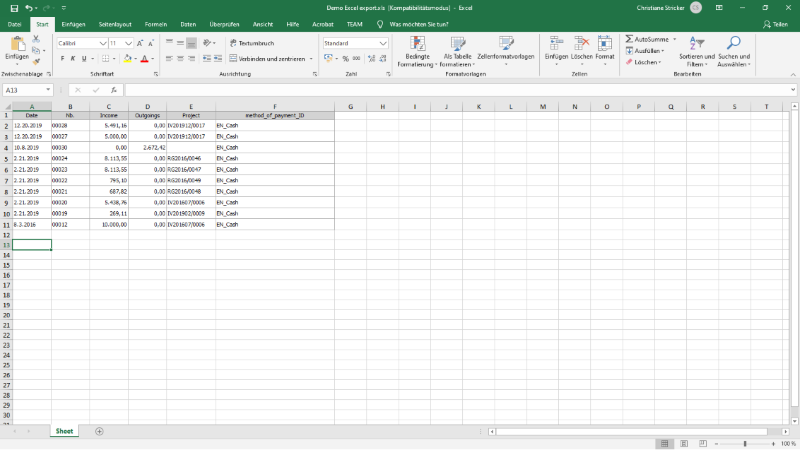Toggle underline (U) formatting
This screenshot has width=800, height=450.
pos(84,59)
